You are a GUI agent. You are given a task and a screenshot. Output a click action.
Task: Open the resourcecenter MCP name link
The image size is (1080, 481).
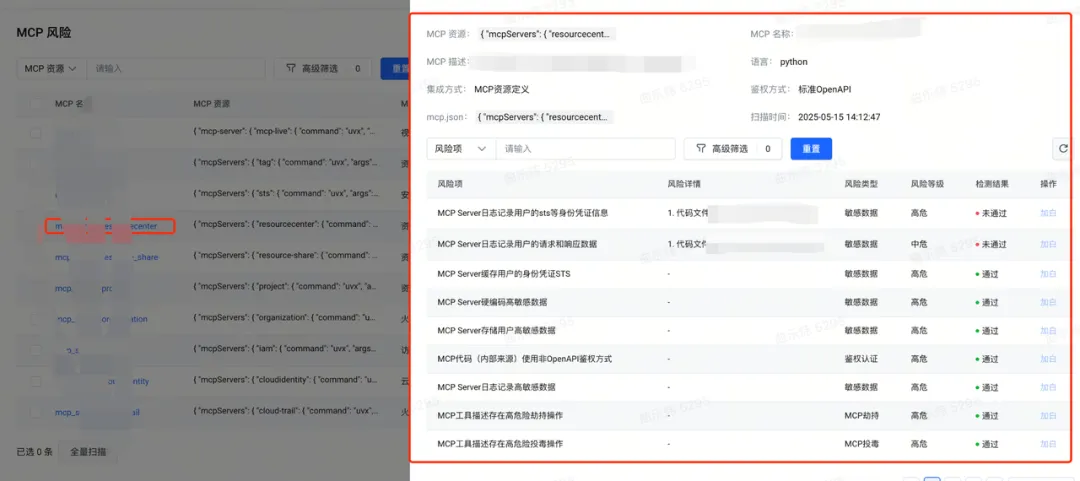tap(107, 226)
